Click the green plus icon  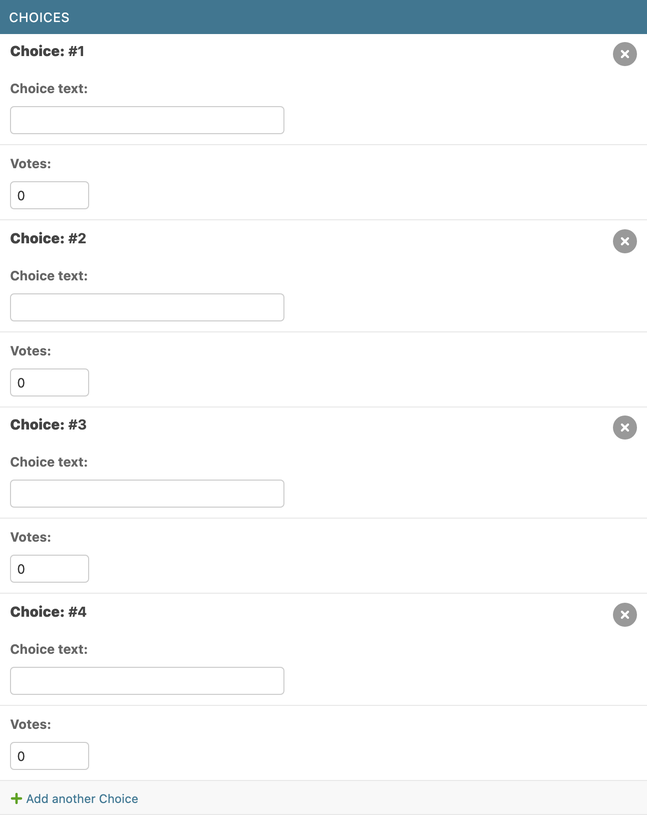point(16,799)
